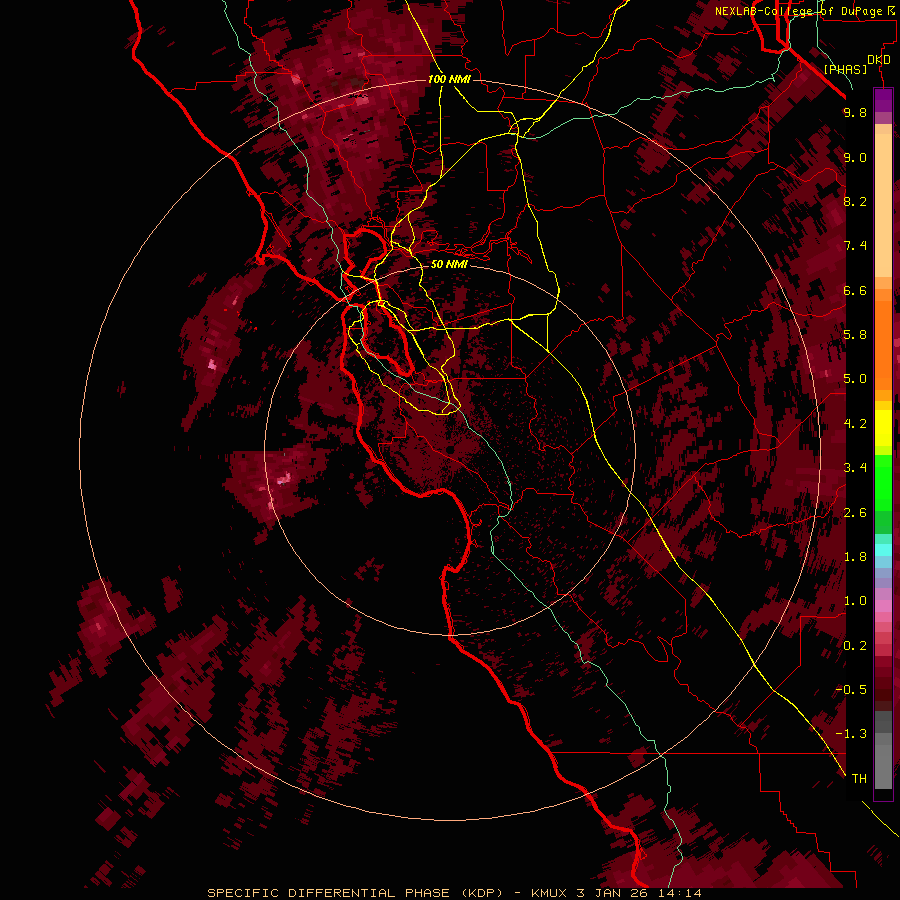
Task: Select the -0.5 scale value
Action: click(x=851, y=690)
